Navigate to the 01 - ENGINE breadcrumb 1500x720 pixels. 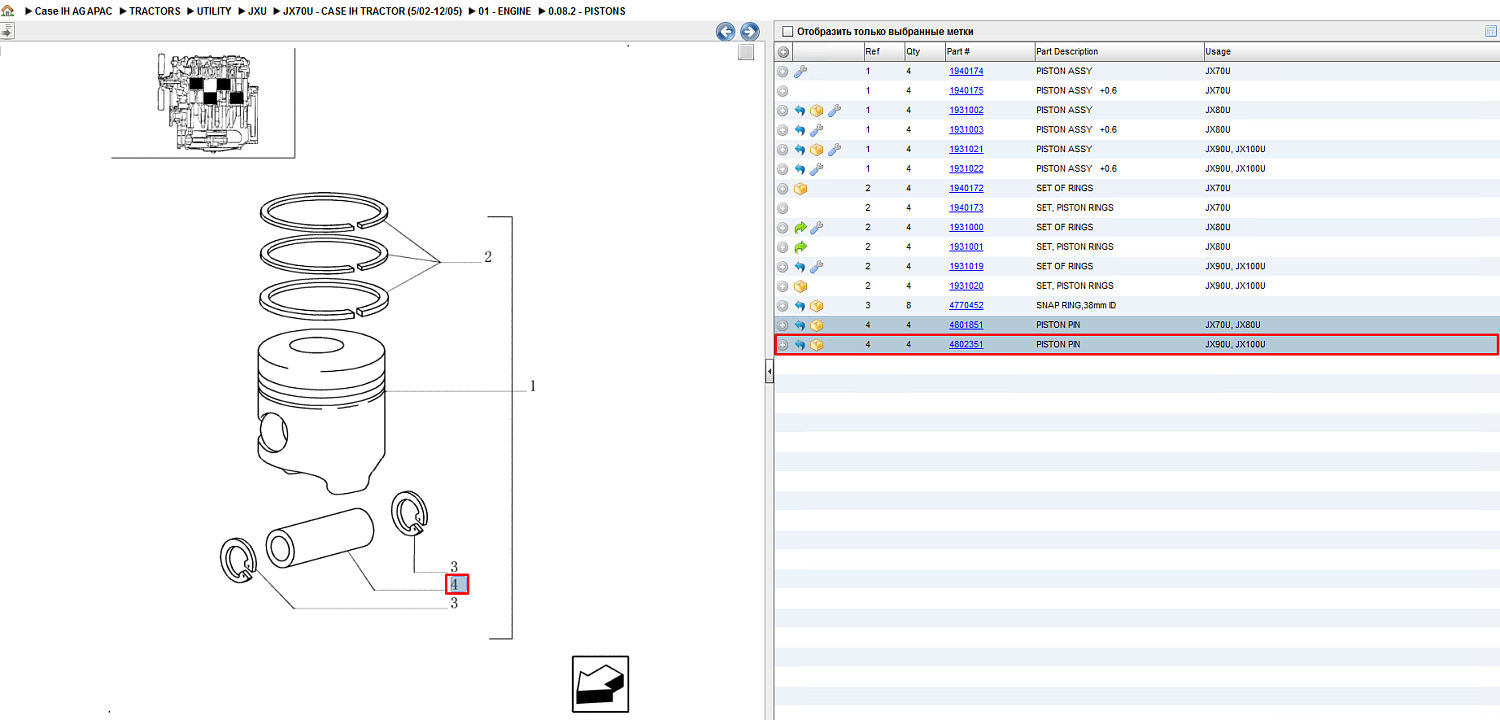pos(502,11)
